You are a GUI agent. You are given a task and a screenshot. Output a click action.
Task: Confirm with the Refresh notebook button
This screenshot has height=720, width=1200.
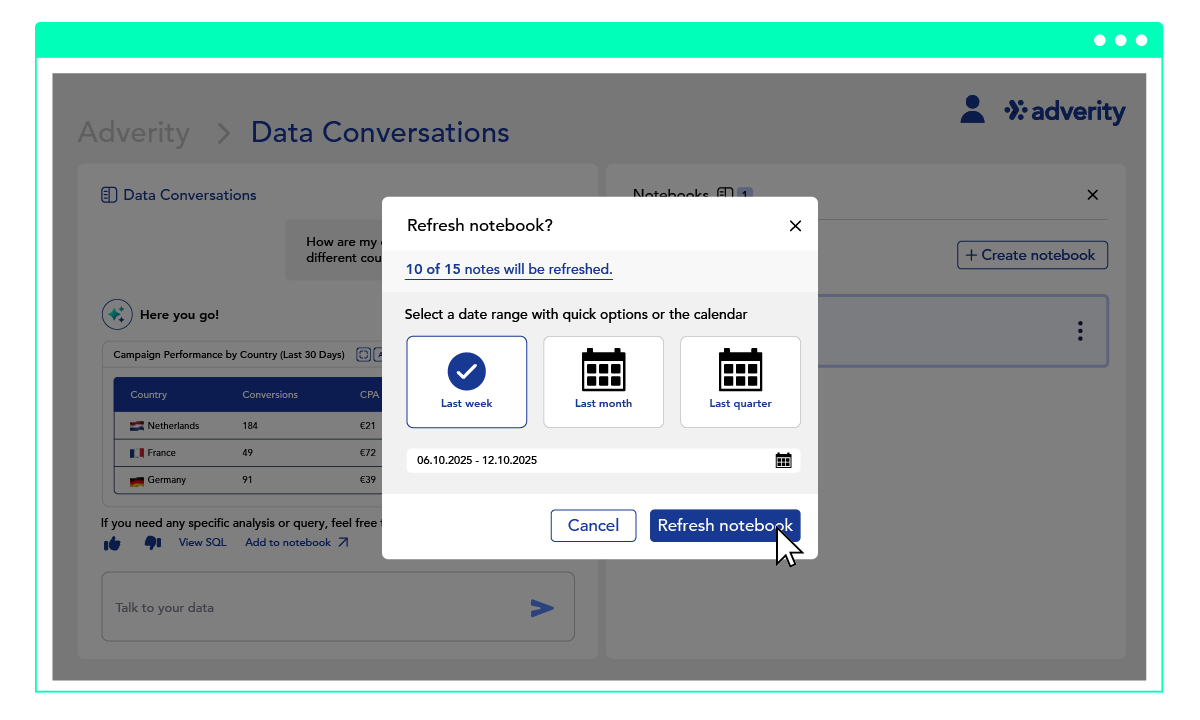[x=724, y=526]
